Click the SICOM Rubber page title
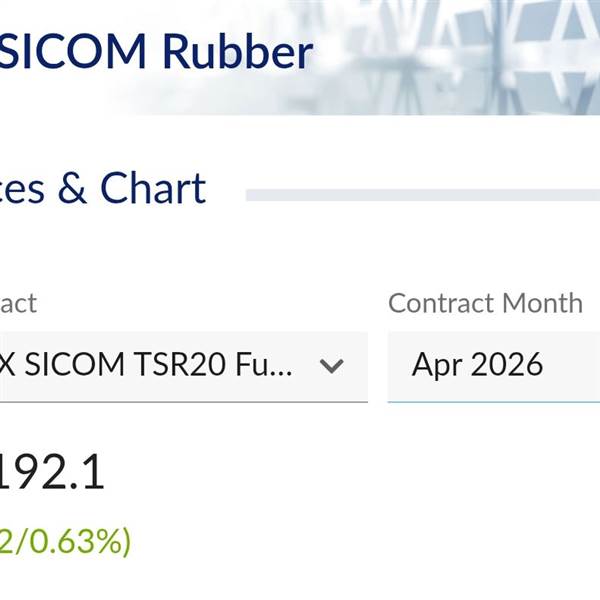Screen dimensions: 600x600 pos(155,51)
